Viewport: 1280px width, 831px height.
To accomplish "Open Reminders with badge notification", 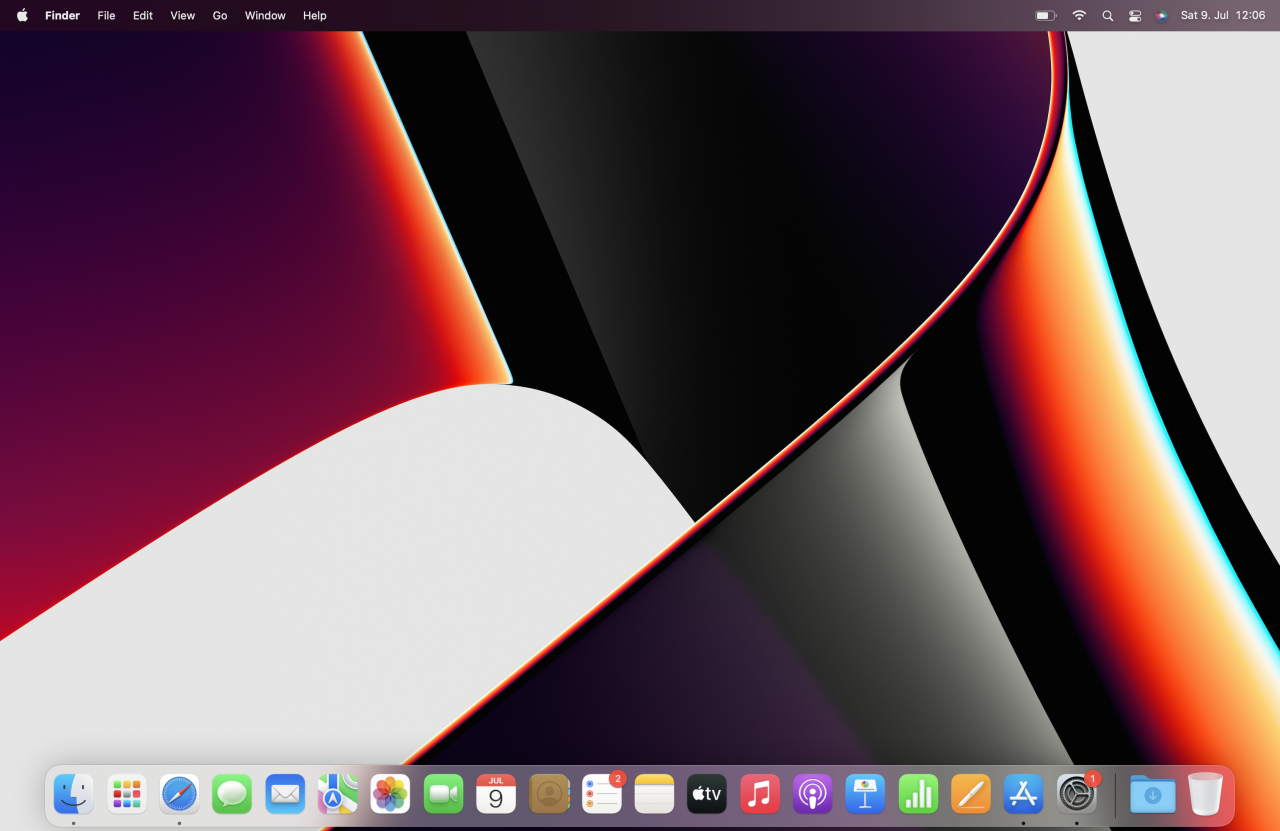I will (602, 794).
